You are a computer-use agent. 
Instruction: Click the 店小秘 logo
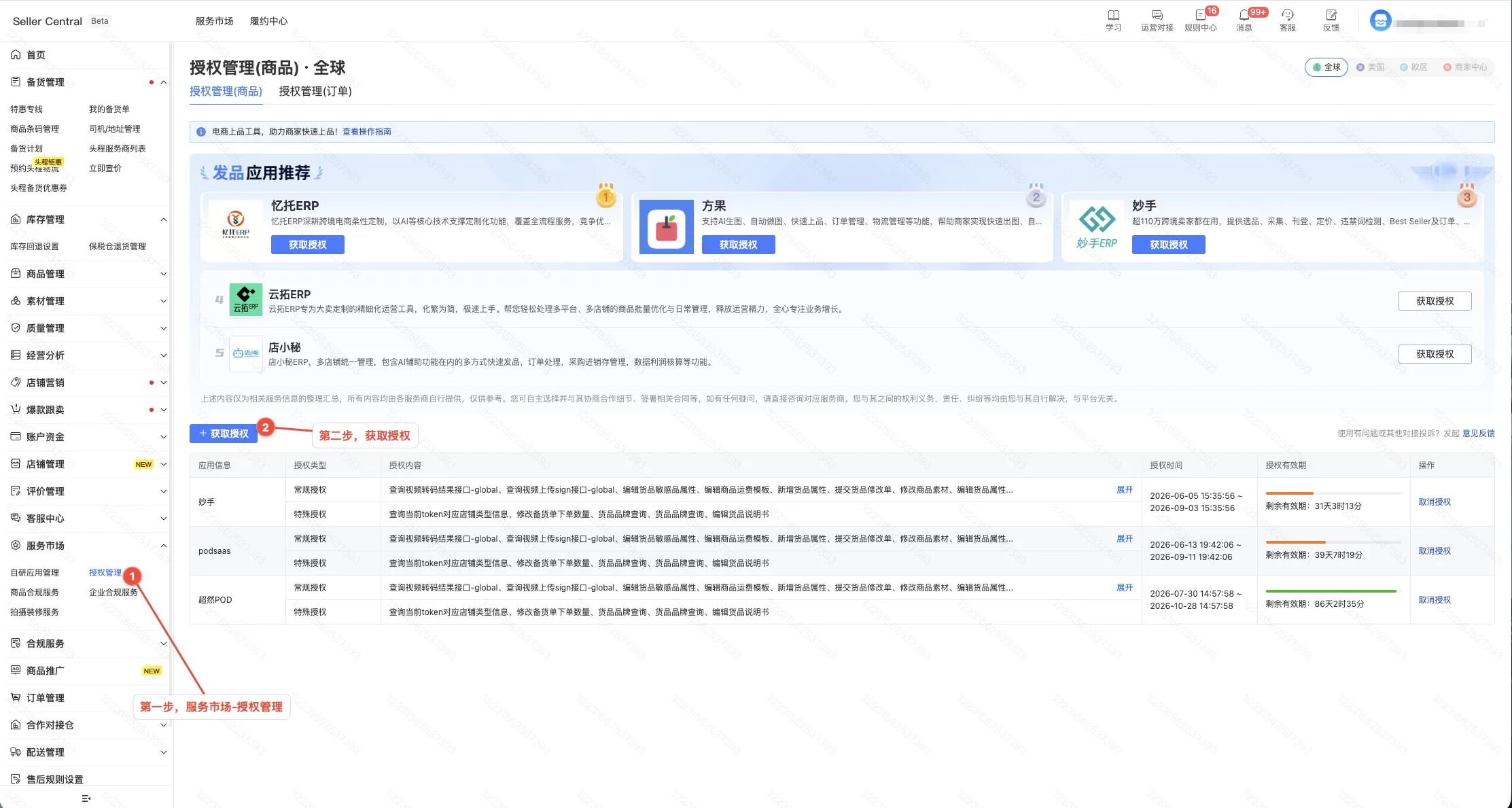click(x=246, y=353)
